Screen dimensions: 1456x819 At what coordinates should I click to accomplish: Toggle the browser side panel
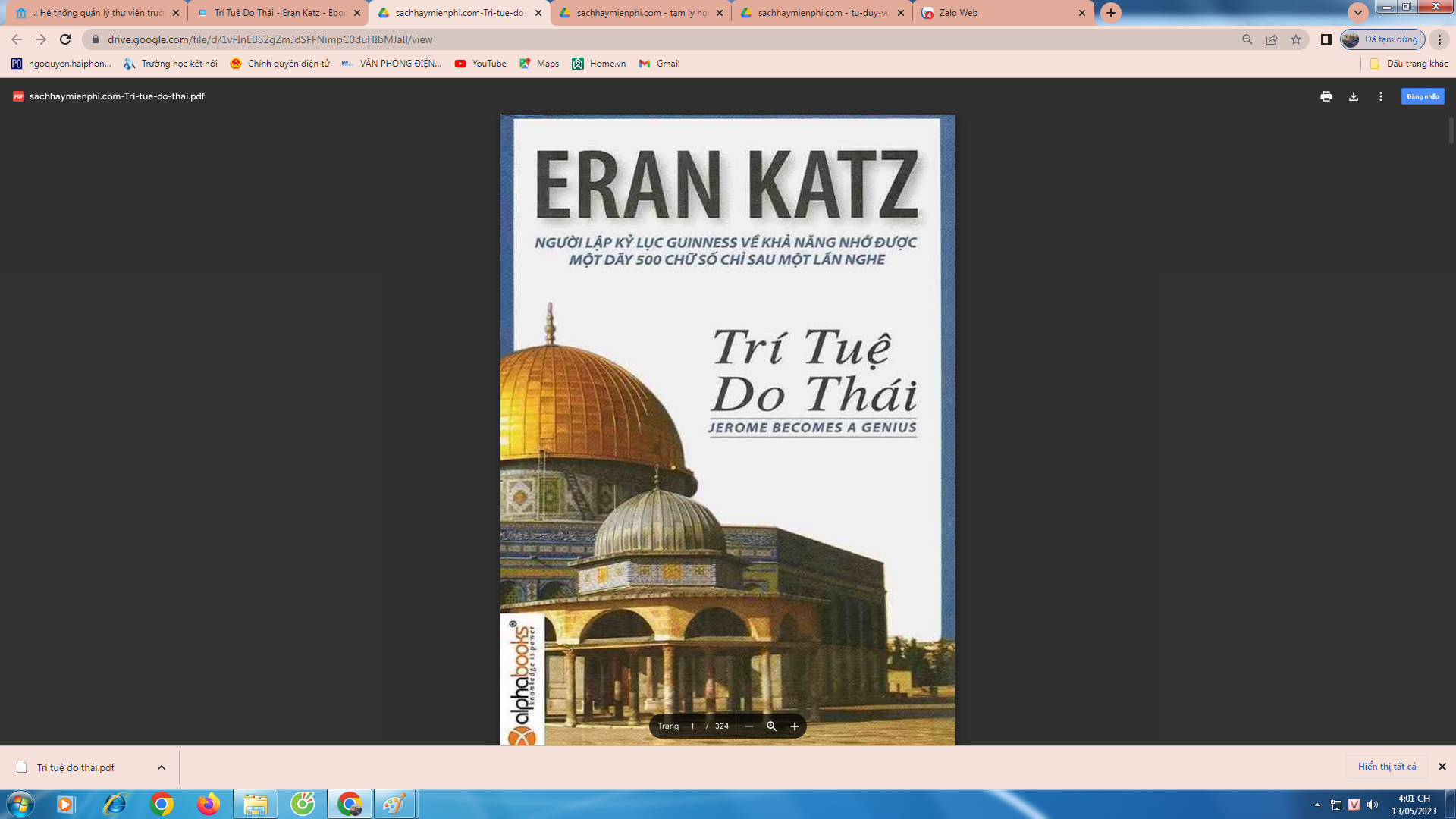tap(1326, 39)
